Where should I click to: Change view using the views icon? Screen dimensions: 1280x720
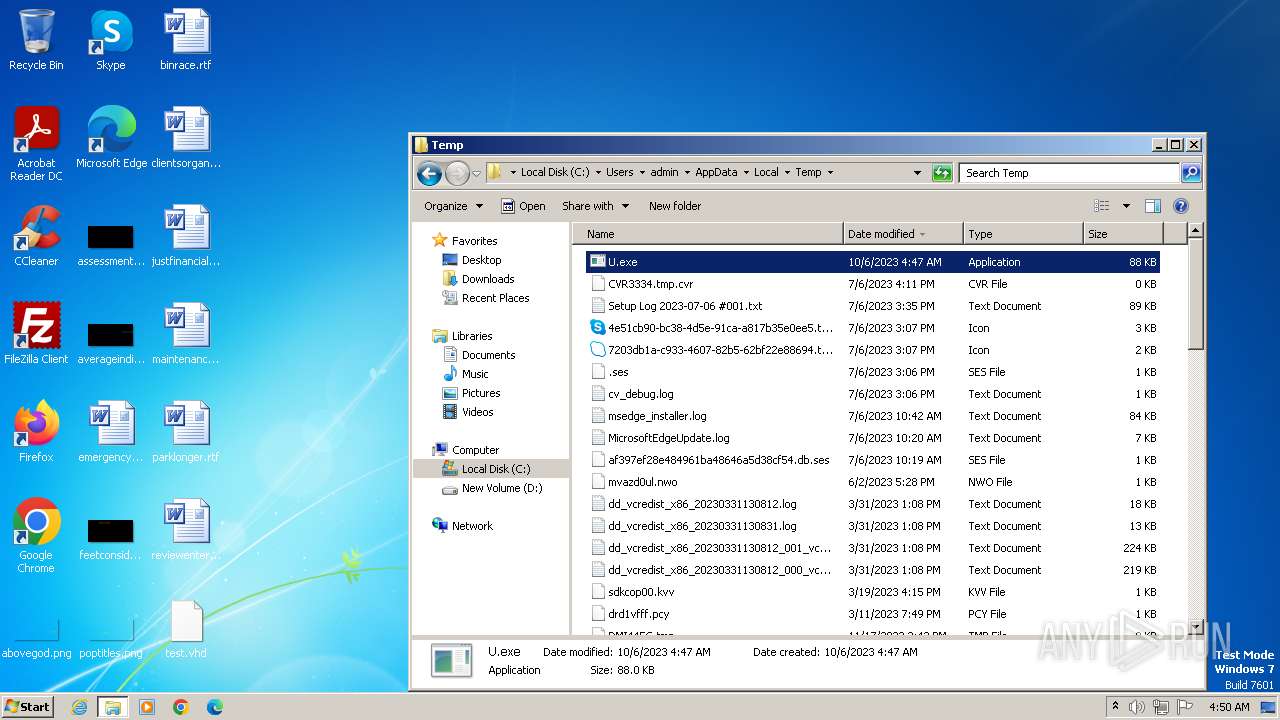(x=1101, y=206)
